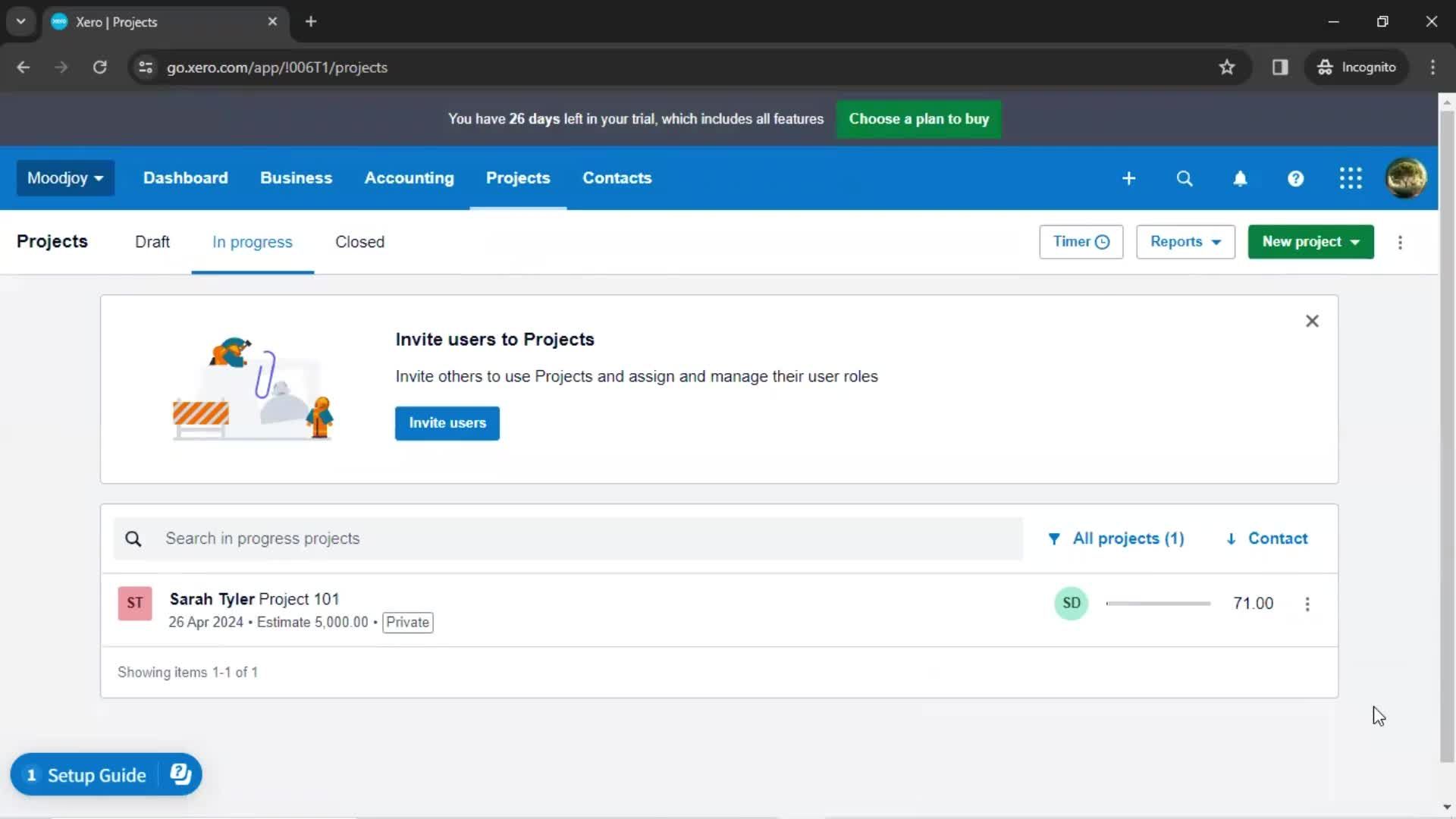Click the ST contact avatar
Screen dimensions: 1456x819
pos(135,604)
